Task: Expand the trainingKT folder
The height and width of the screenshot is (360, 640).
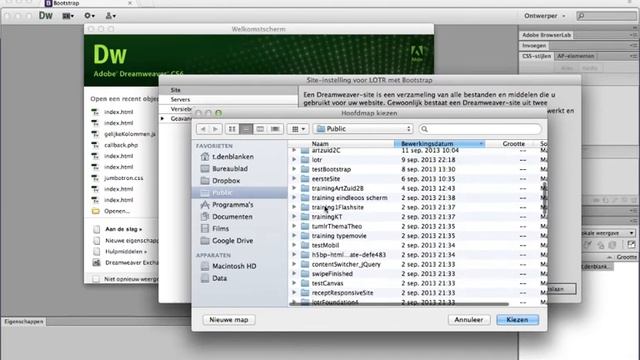Action: pyautogui.click(x=294, y=217)
